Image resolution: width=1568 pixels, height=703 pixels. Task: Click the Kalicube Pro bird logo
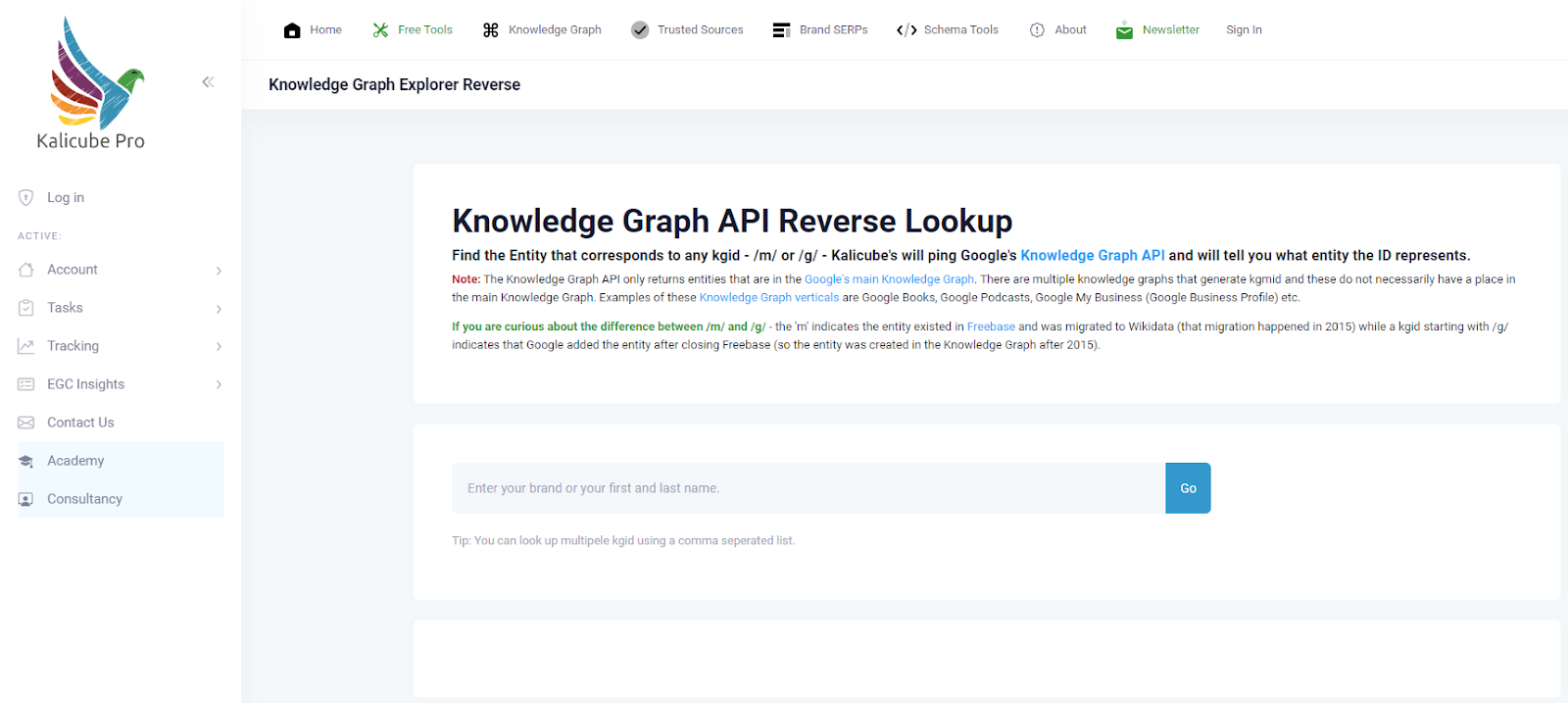click(97, 73)
